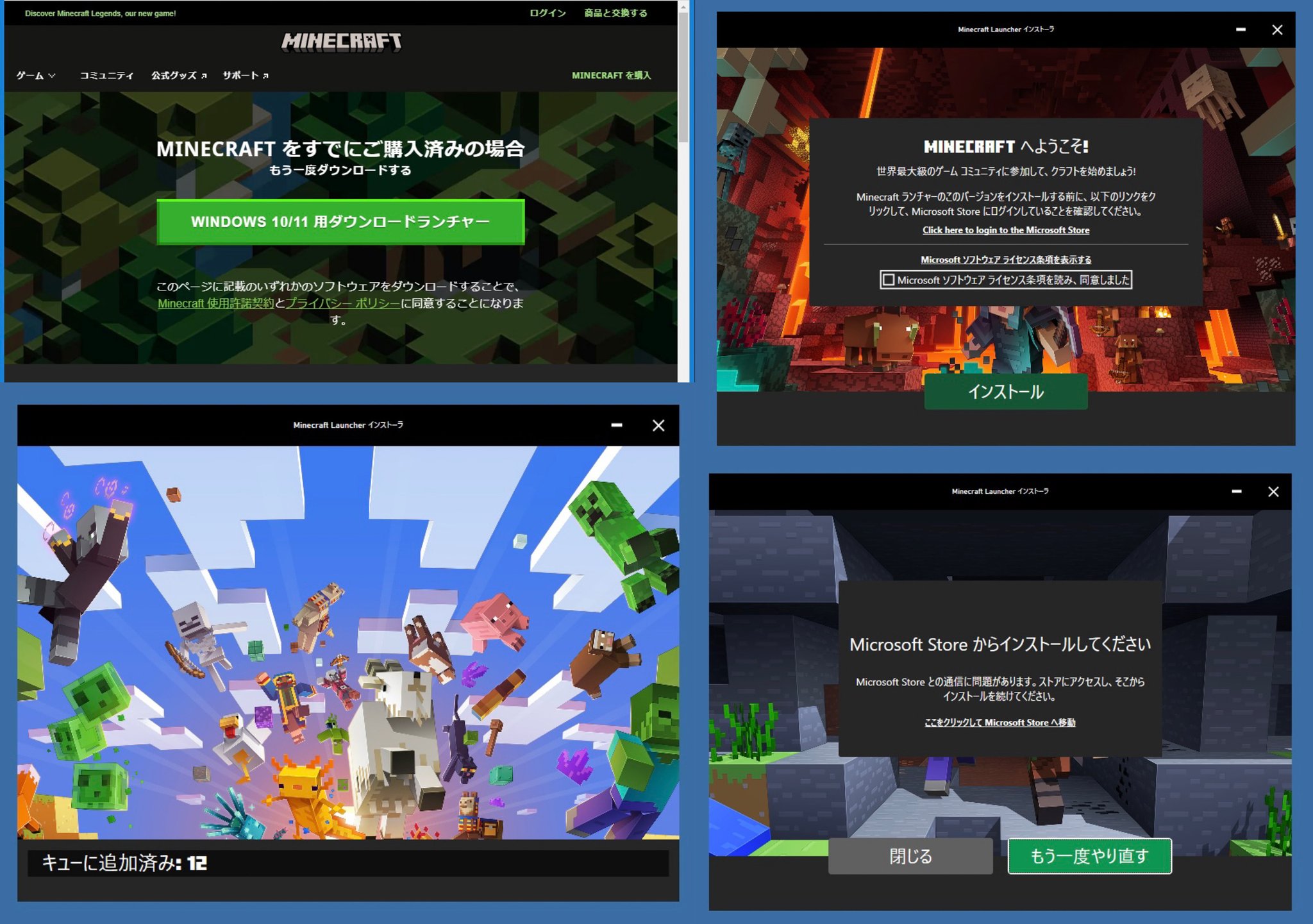Check the ライセンス条項を読み、同意しました checkbox

point(889,280)
